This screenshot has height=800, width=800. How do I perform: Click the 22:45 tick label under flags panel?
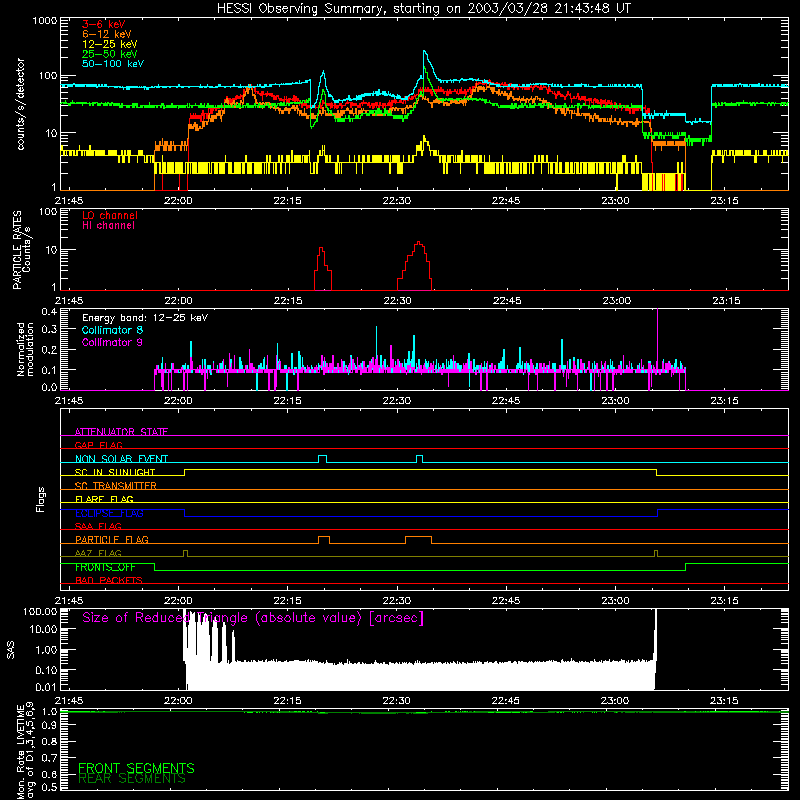click(x=506, y=601)
